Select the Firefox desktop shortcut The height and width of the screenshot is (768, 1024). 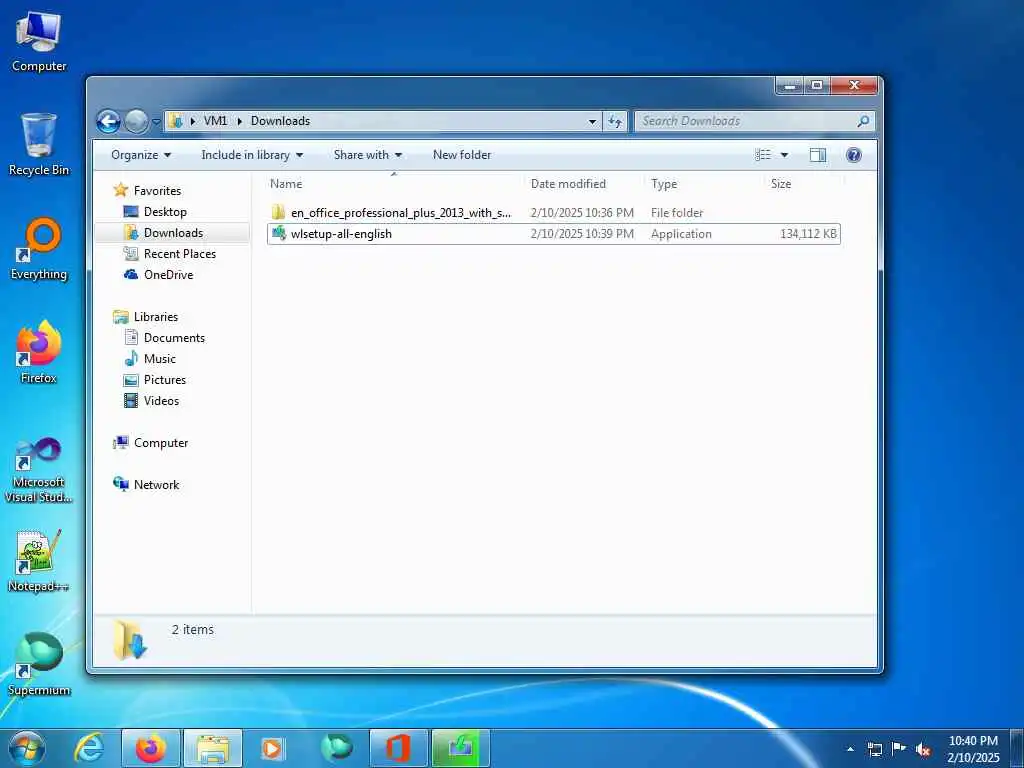tap(39, 353)
